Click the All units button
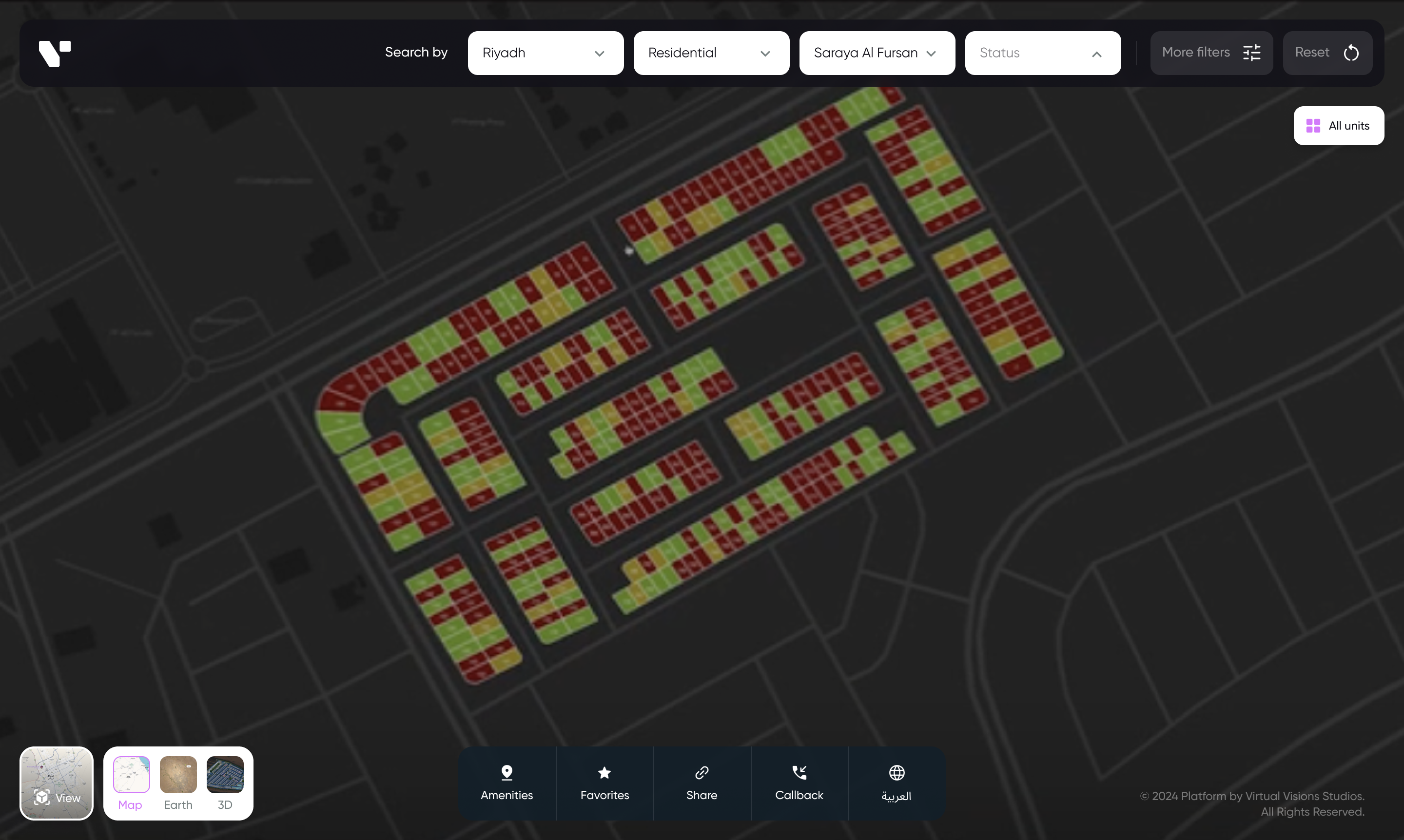This screenshot has width=1404, height=840. tap(1348, 126)
